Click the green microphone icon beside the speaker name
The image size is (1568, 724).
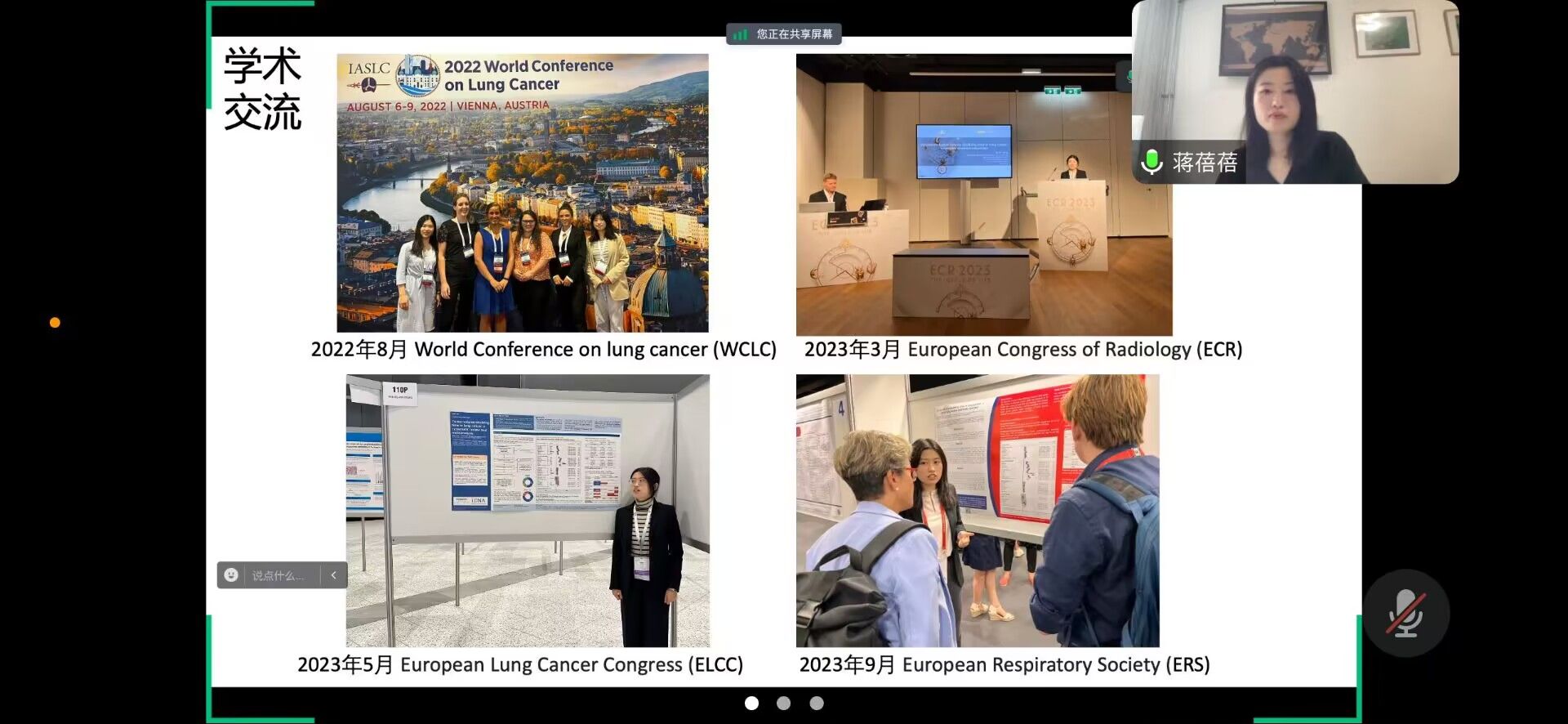point(1151,162)
